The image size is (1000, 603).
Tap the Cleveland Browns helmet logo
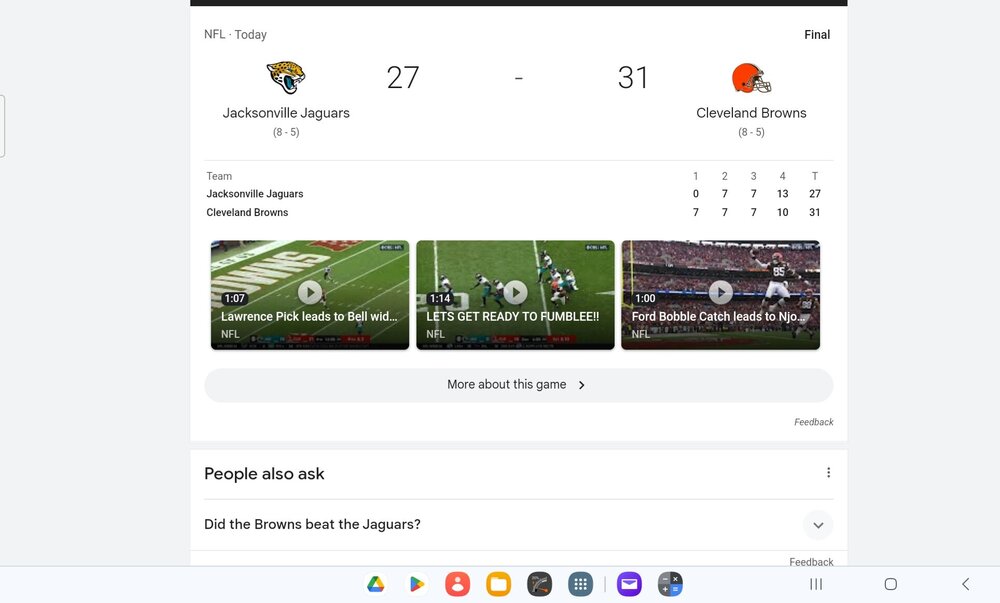point(751,78)
